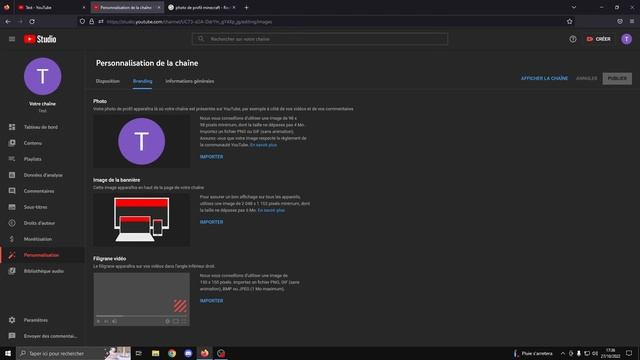Screen dimensions: 640x360
Task: Open En savoir plus link under banner
Action: coord(271,210)
